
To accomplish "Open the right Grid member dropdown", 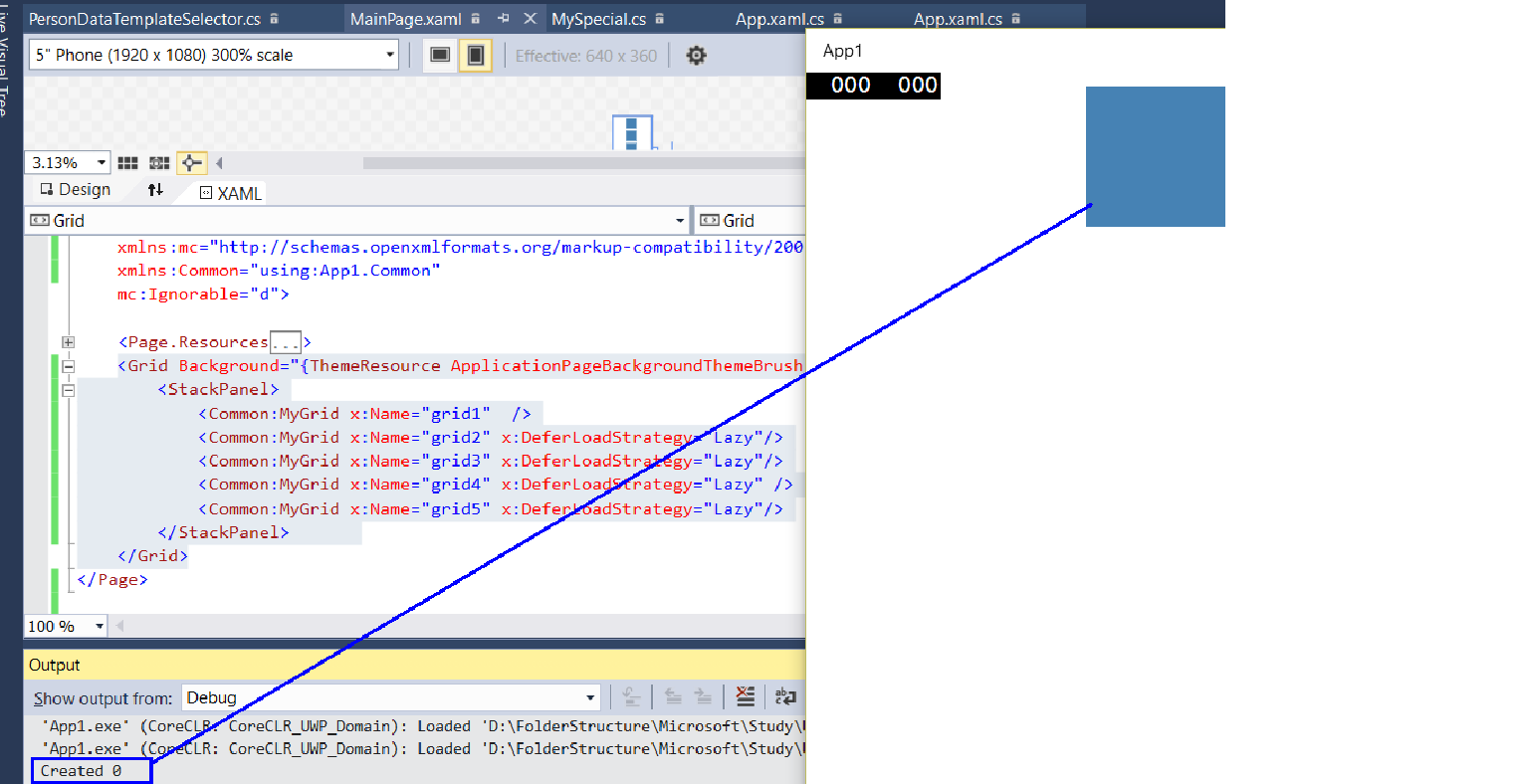I will 750,220.
